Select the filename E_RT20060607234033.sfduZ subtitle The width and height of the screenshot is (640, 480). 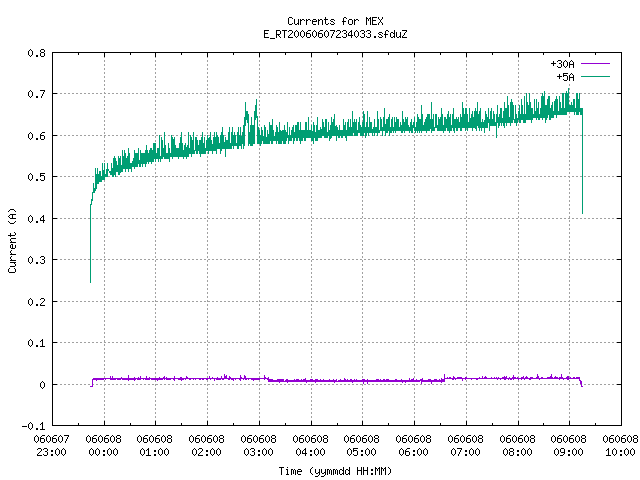tap(335, 34)
